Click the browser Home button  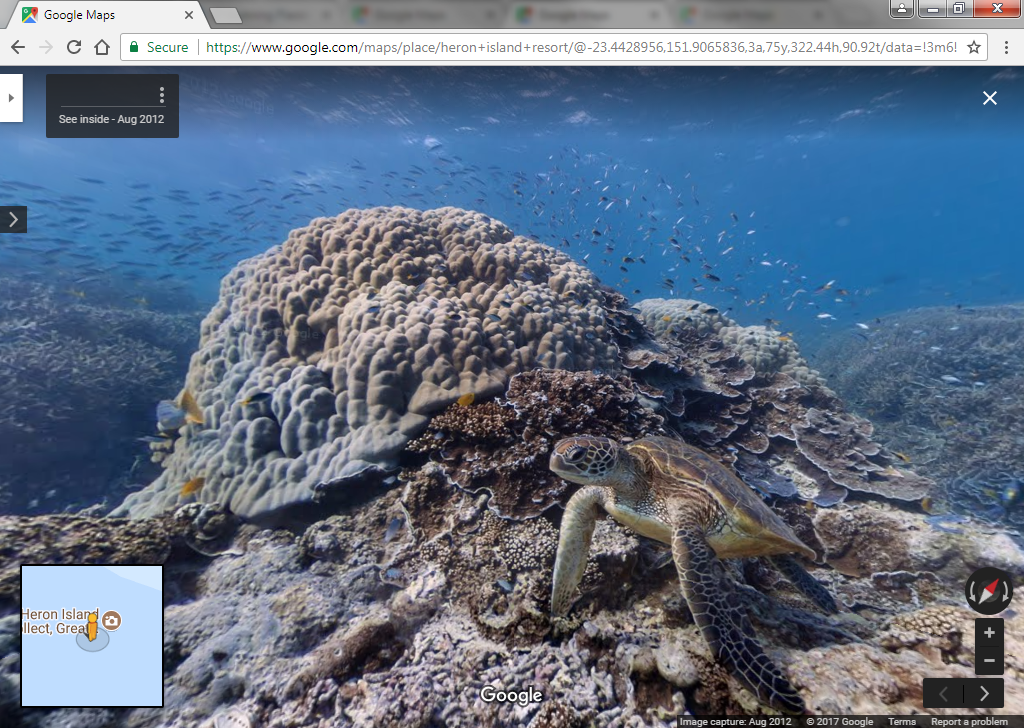102,47
